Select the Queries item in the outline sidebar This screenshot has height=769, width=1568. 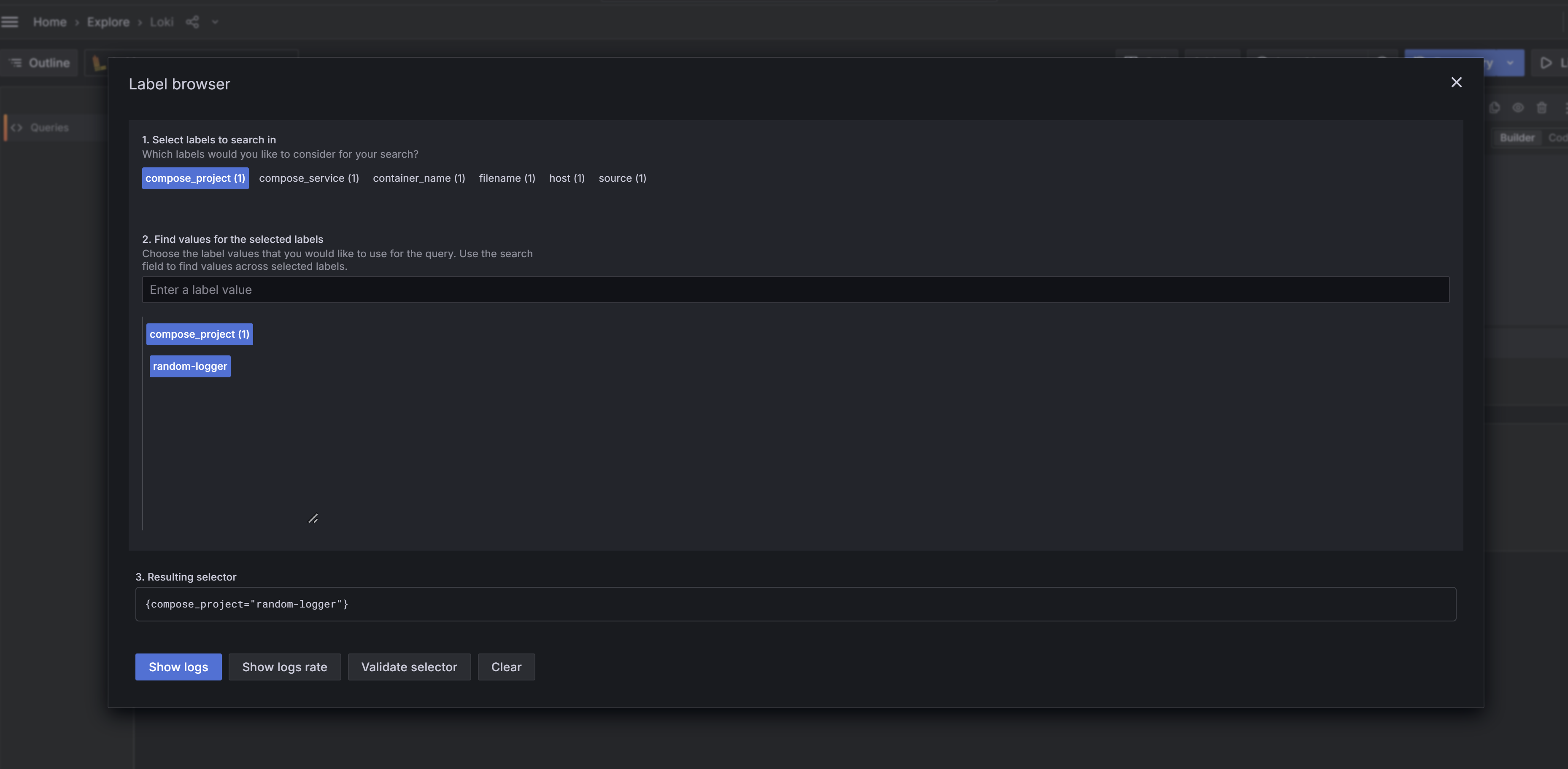tap(49, 128)
